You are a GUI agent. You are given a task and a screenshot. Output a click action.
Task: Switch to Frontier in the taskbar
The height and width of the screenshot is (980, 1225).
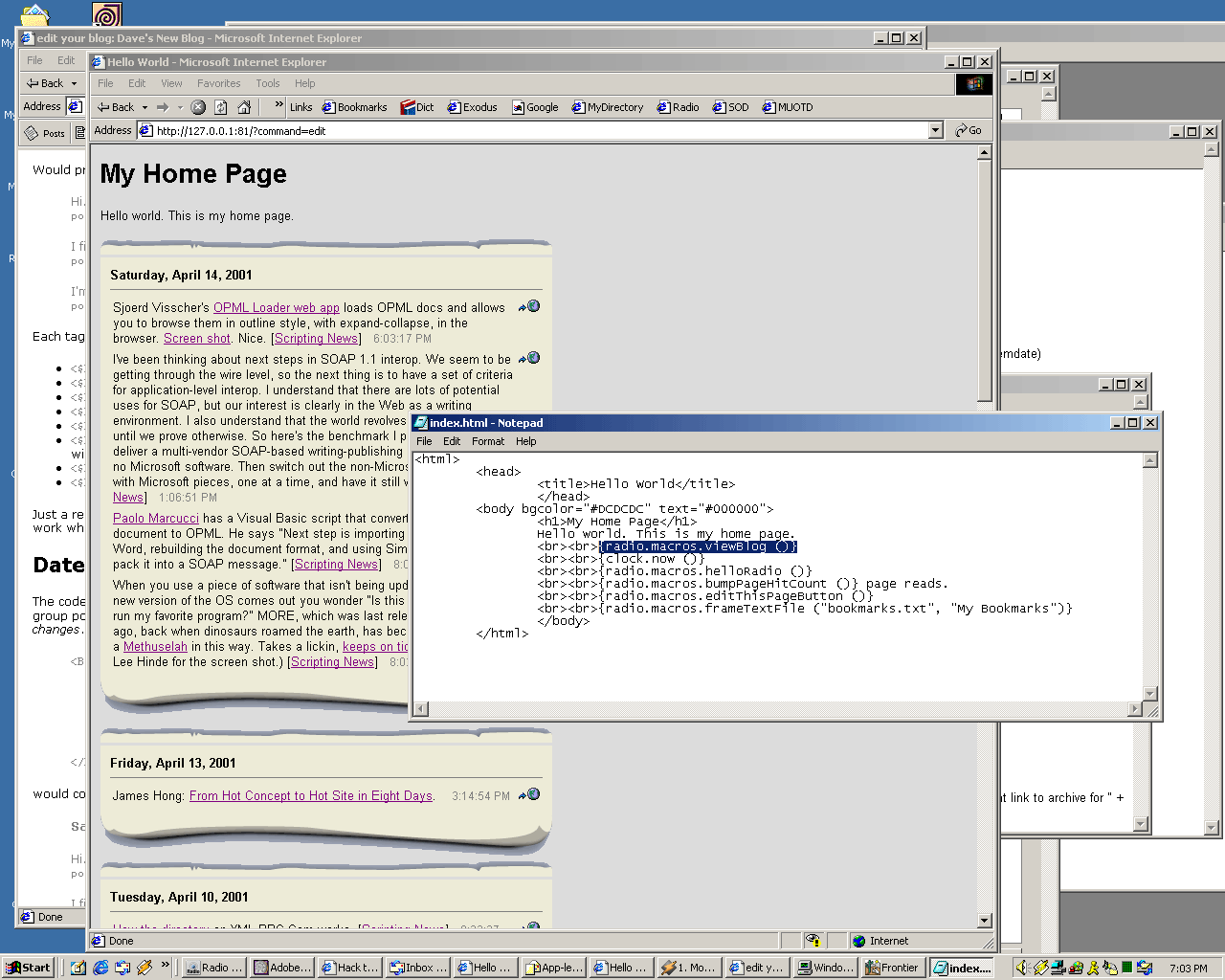click(x=892, y=968)
